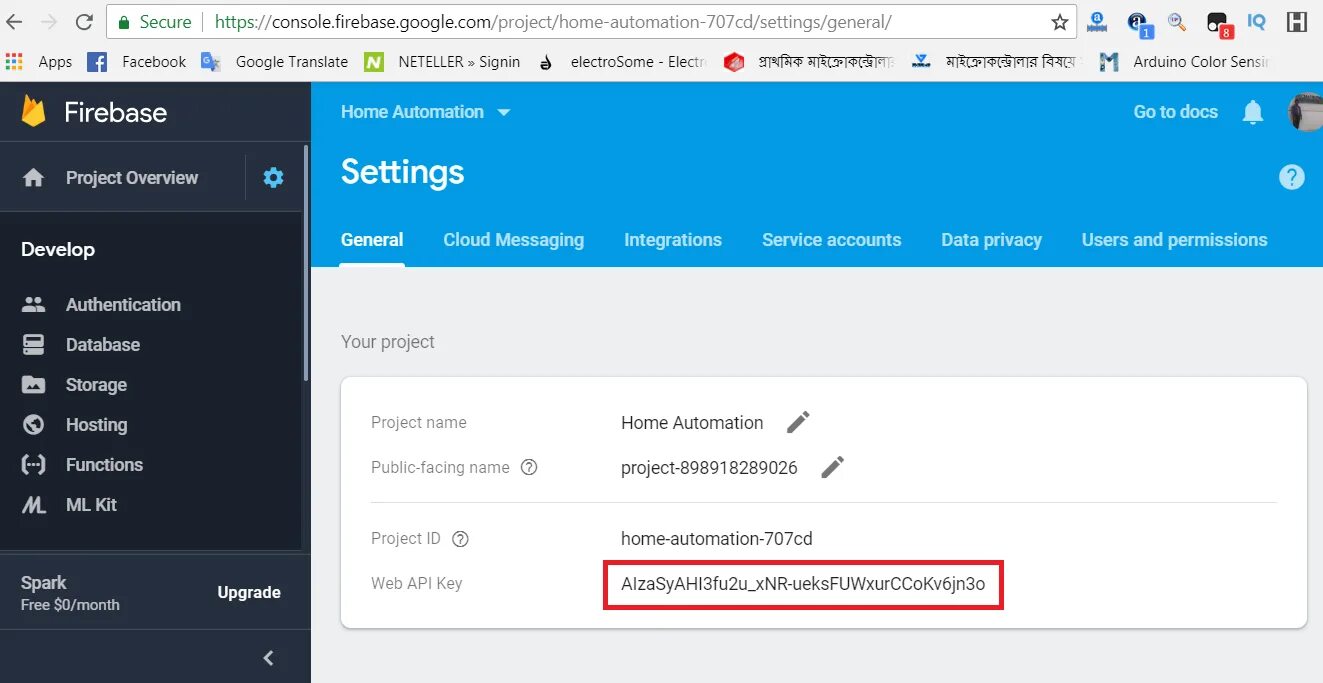This screenshot has width=1323, height=683.
Task: Click the magnifier extension icon
Action: [x=1177, y=22]
